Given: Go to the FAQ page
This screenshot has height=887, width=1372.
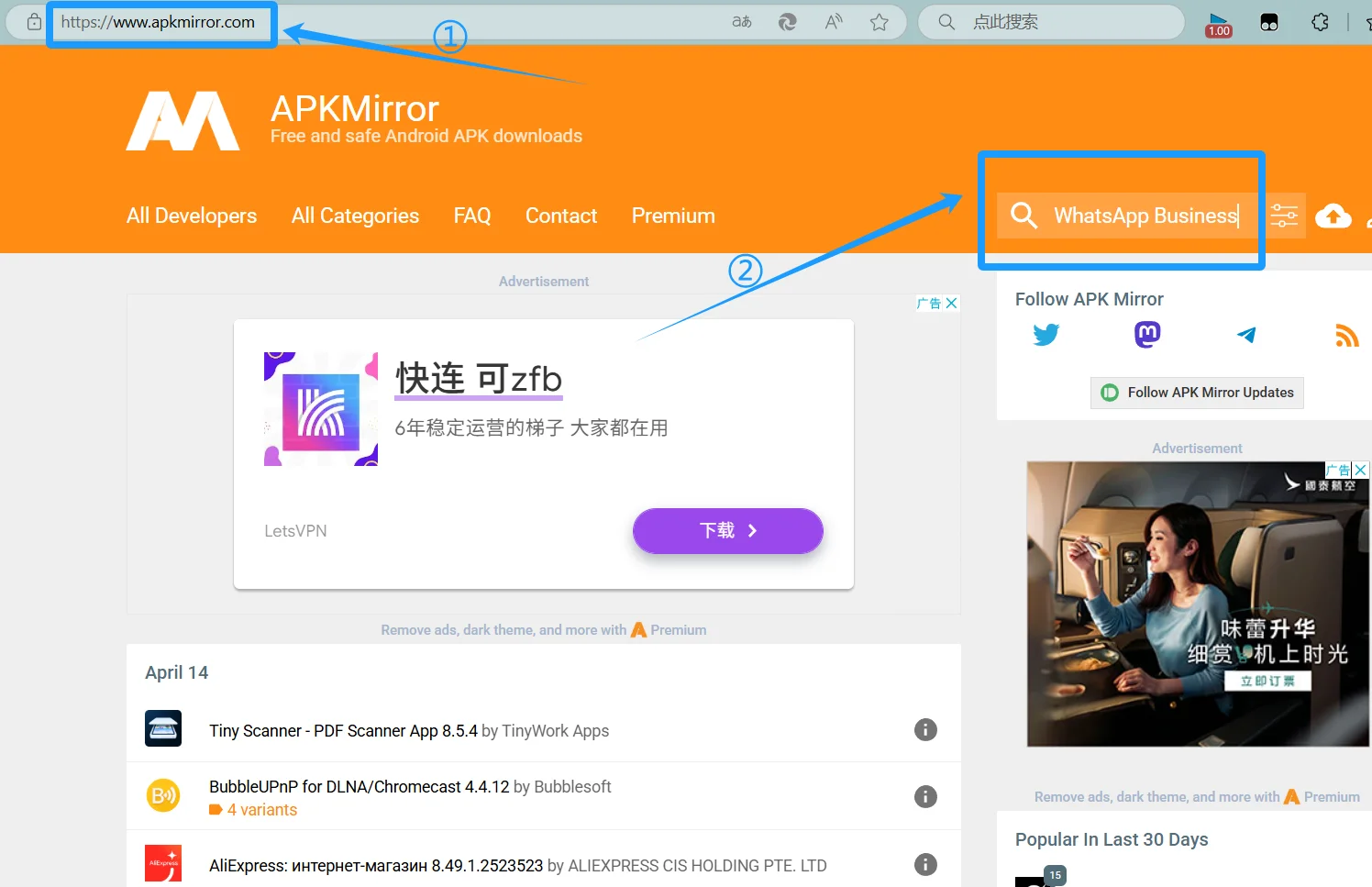Looking at the screenshot, I should tap(472, 216).
